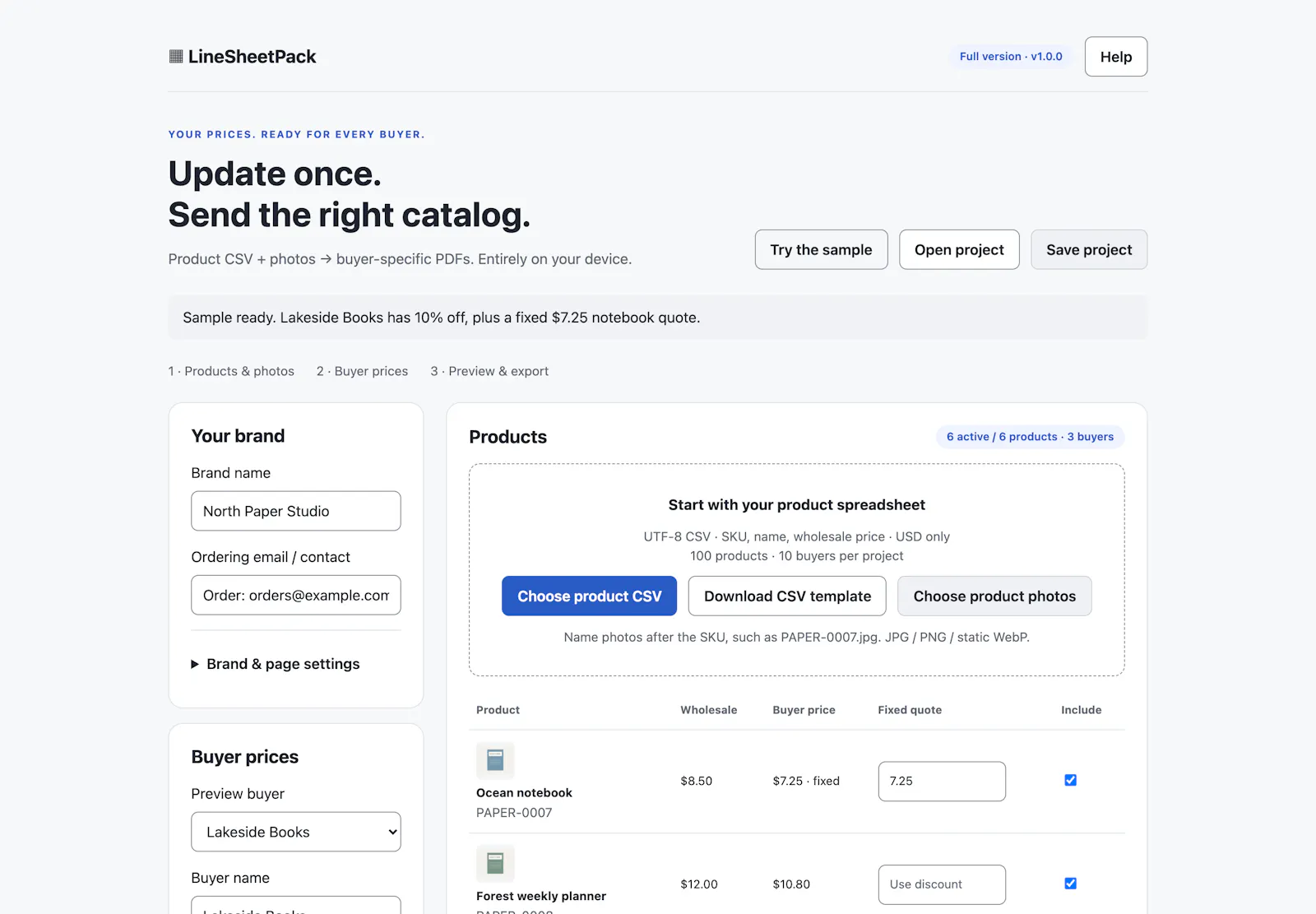Open the Ocean notebook product thumbnail
This screenshot has width=1316, height=914.
(495, 760)
